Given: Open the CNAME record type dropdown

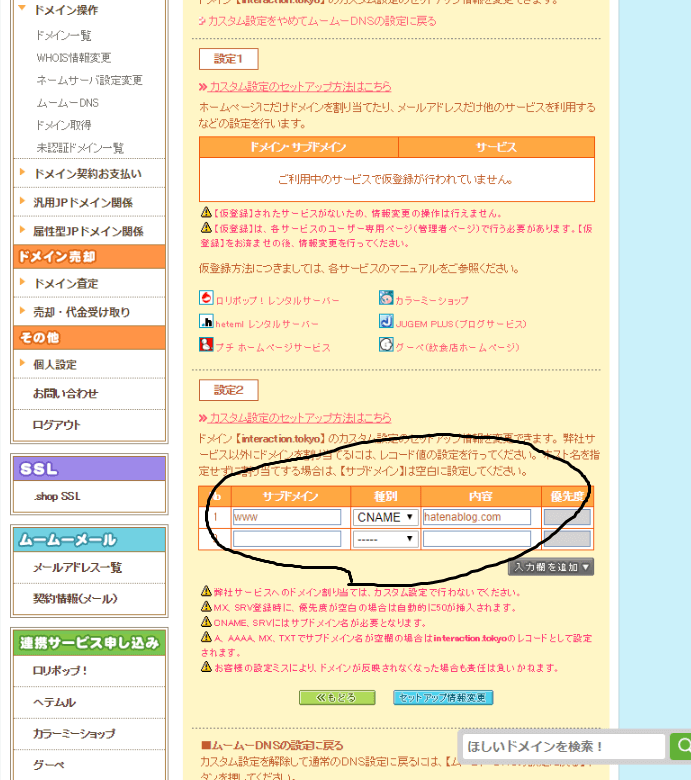Looking at the screenshot, I should 385,517.
